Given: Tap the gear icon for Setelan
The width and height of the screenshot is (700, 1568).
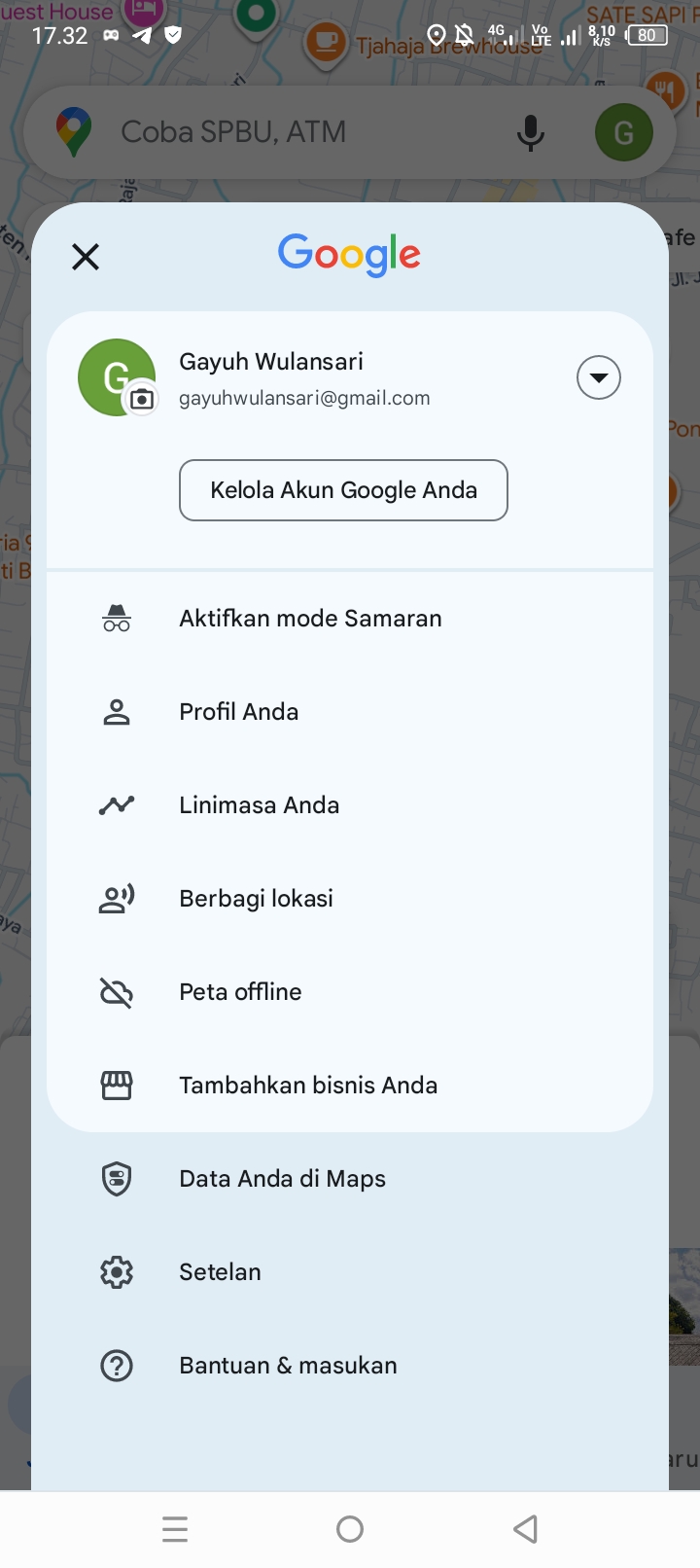Looking at the screenshot, I should click(x=117, y=1272).
